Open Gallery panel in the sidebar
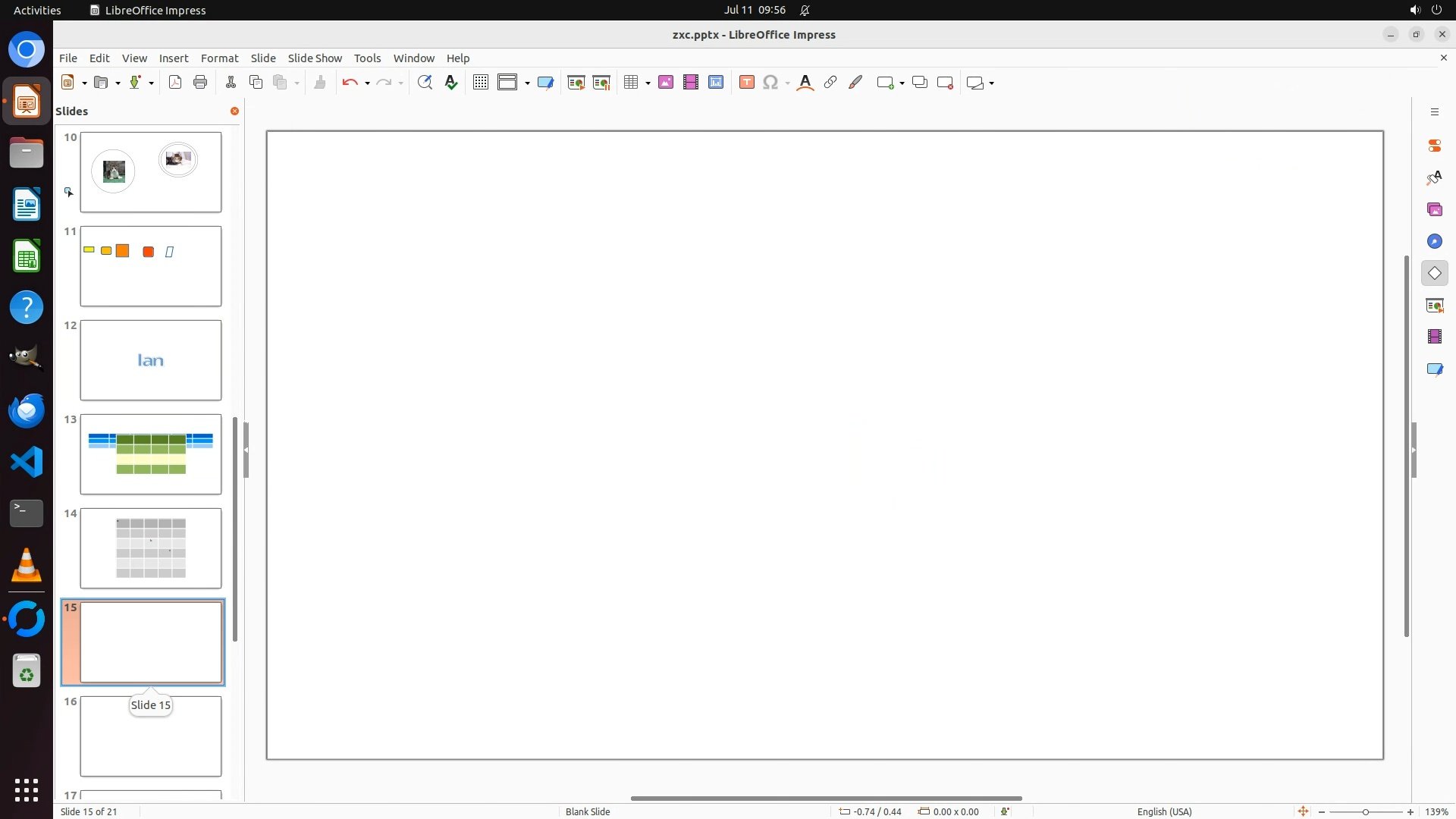 (x=1434, y=209)
